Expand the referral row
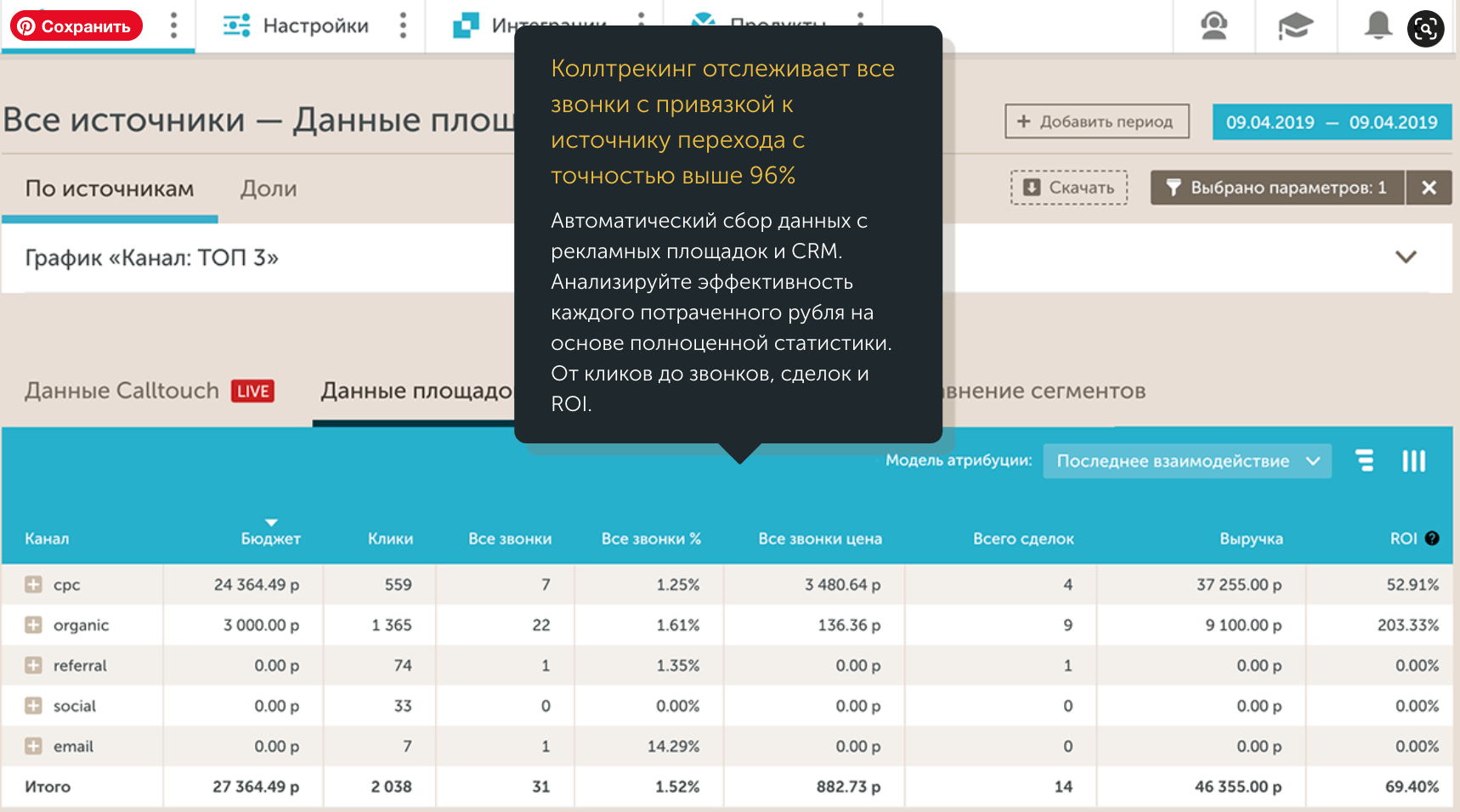The height and width of the screenshot is (812, 1460). (x=33, y=665)
